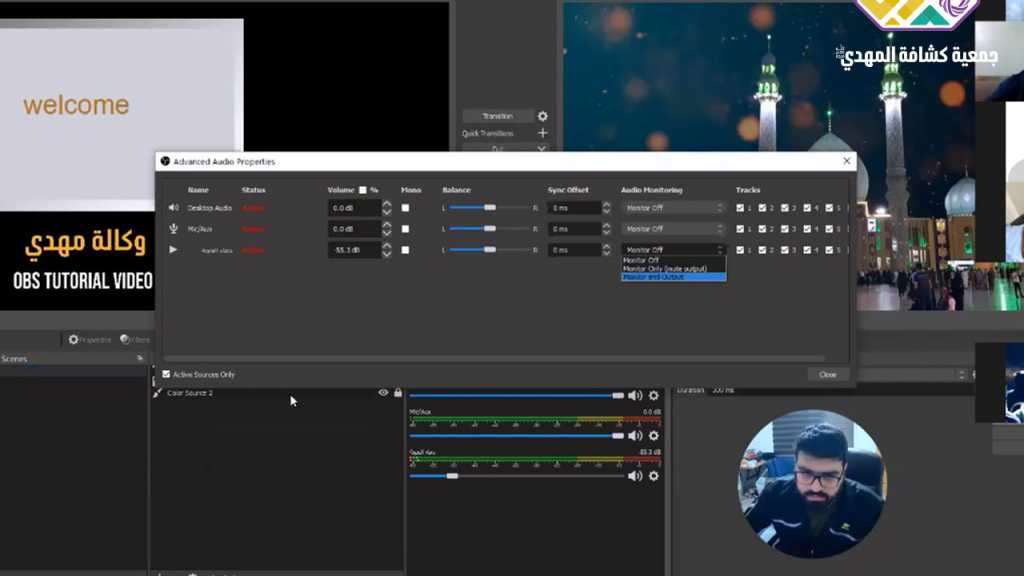The width and height of the screenshot is (1024, 576).
Task: Mute the bottom mixer channel speaker icon
Action: click(635, 476)
